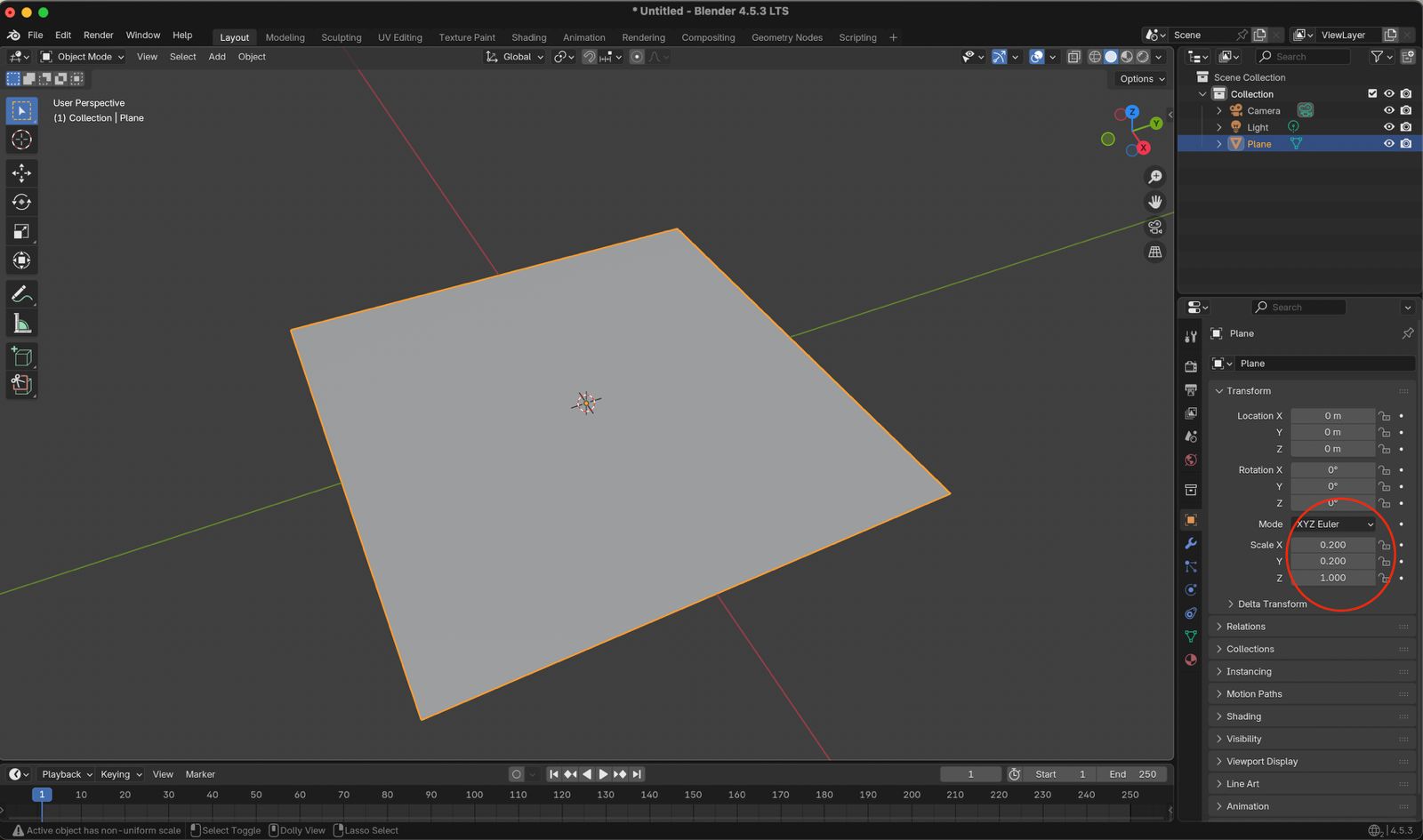Click the Options button in viewport
The width and height of the screenshot is (1423, 840).
click(1141, 79)
